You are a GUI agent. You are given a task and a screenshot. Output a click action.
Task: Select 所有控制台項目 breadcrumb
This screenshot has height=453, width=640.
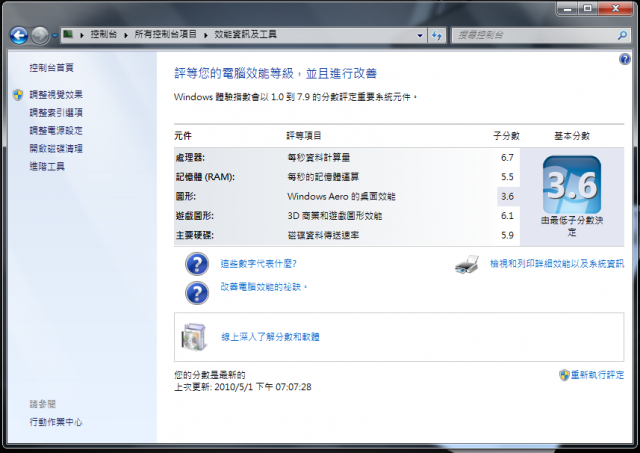tap(166, 34)
